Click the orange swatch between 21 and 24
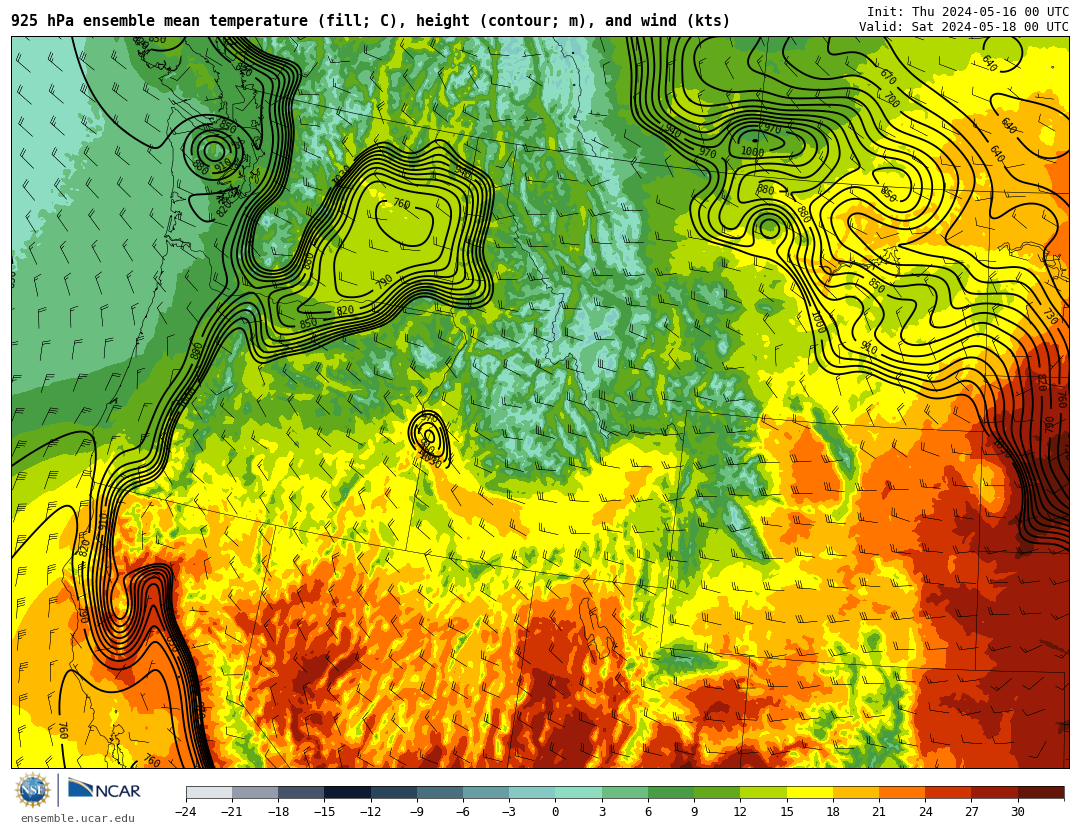This screenshot has height=831, width=1080. (902, 793)
